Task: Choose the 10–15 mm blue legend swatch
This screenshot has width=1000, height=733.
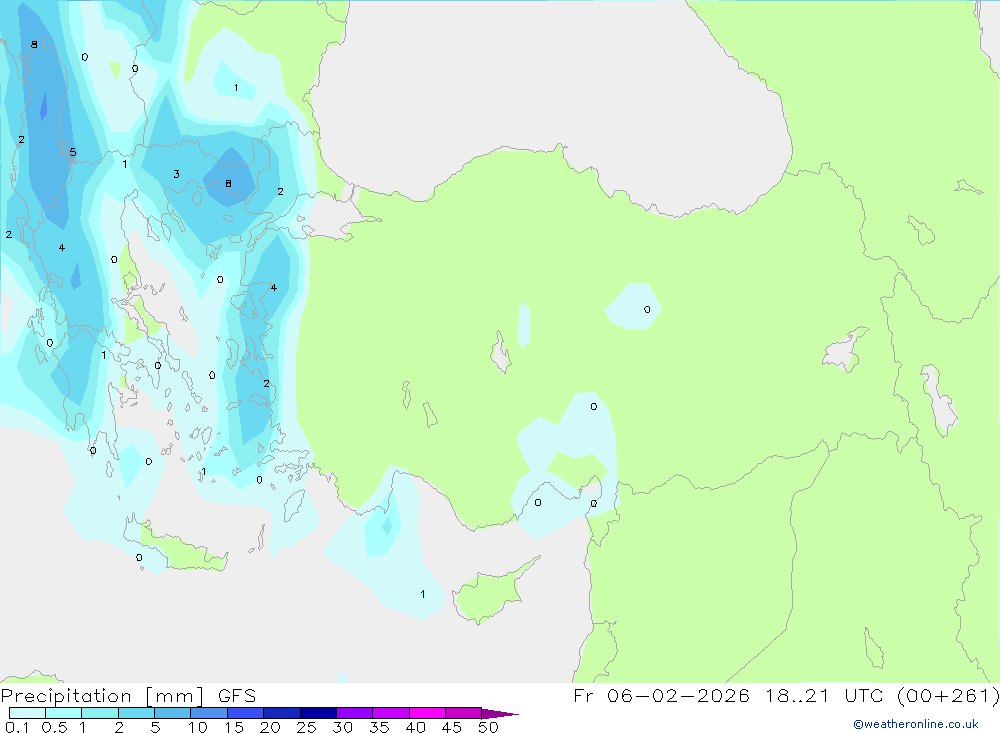Action: 209,713
